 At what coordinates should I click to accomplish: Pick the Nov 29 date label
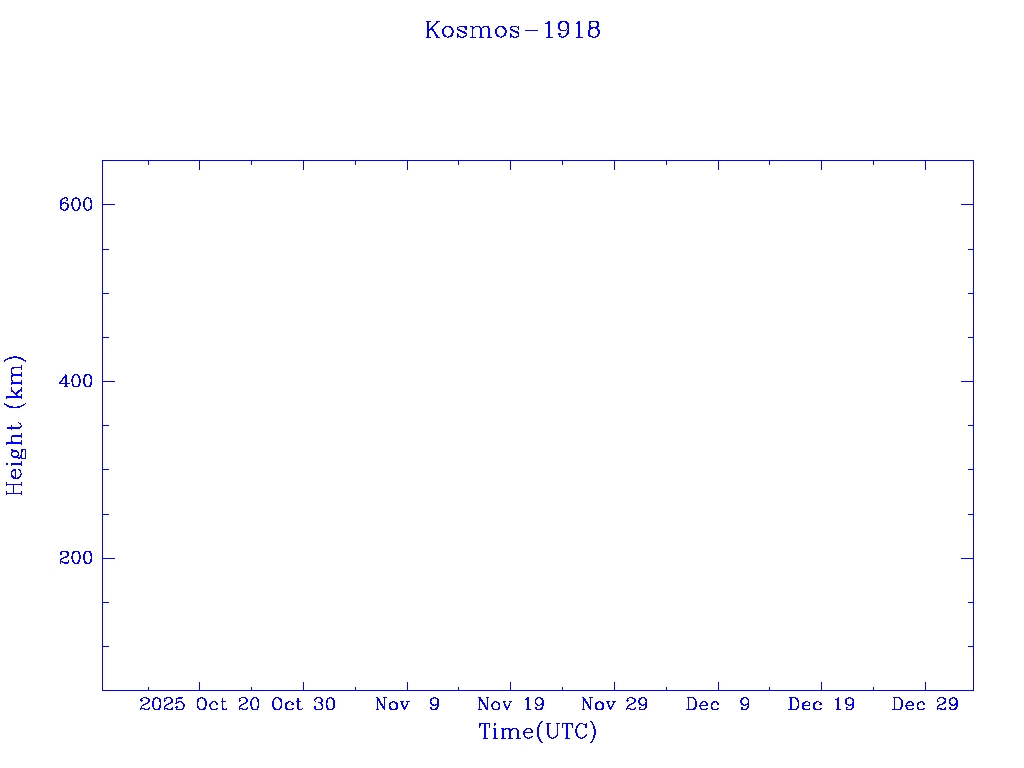[x=614, y=704]
